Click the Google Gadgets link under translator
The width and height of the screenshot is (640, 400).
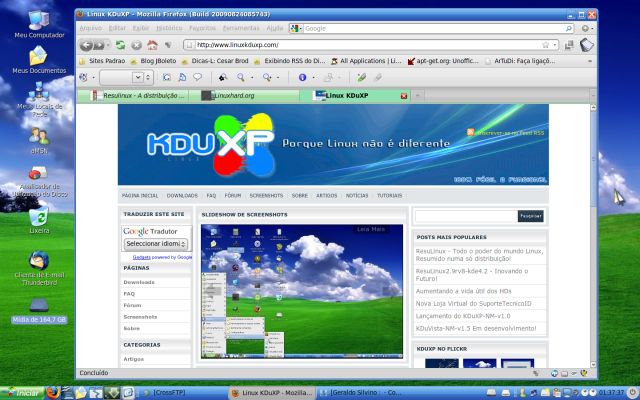click(x=142, y=258)
